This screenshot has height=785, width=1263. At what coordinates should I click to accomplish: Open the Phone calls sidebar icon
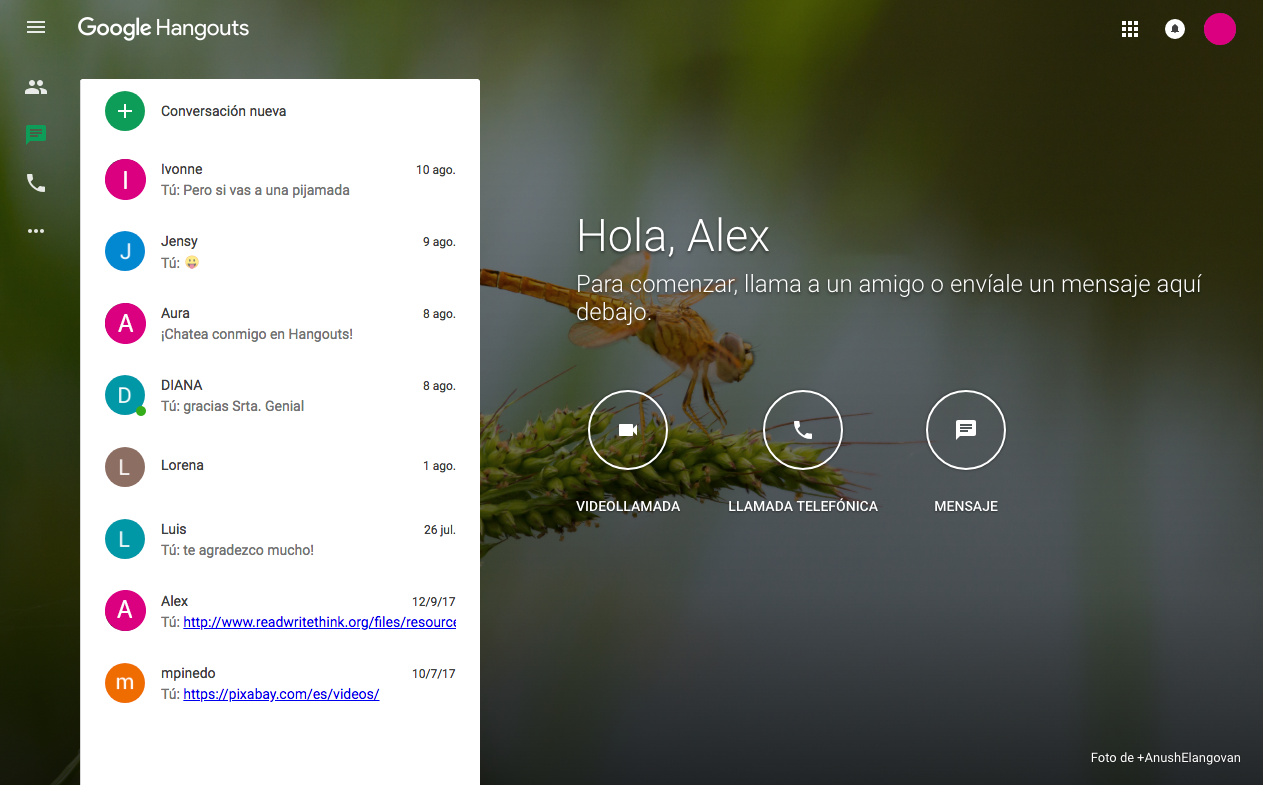pyautogui.click(x=36, y=183)
